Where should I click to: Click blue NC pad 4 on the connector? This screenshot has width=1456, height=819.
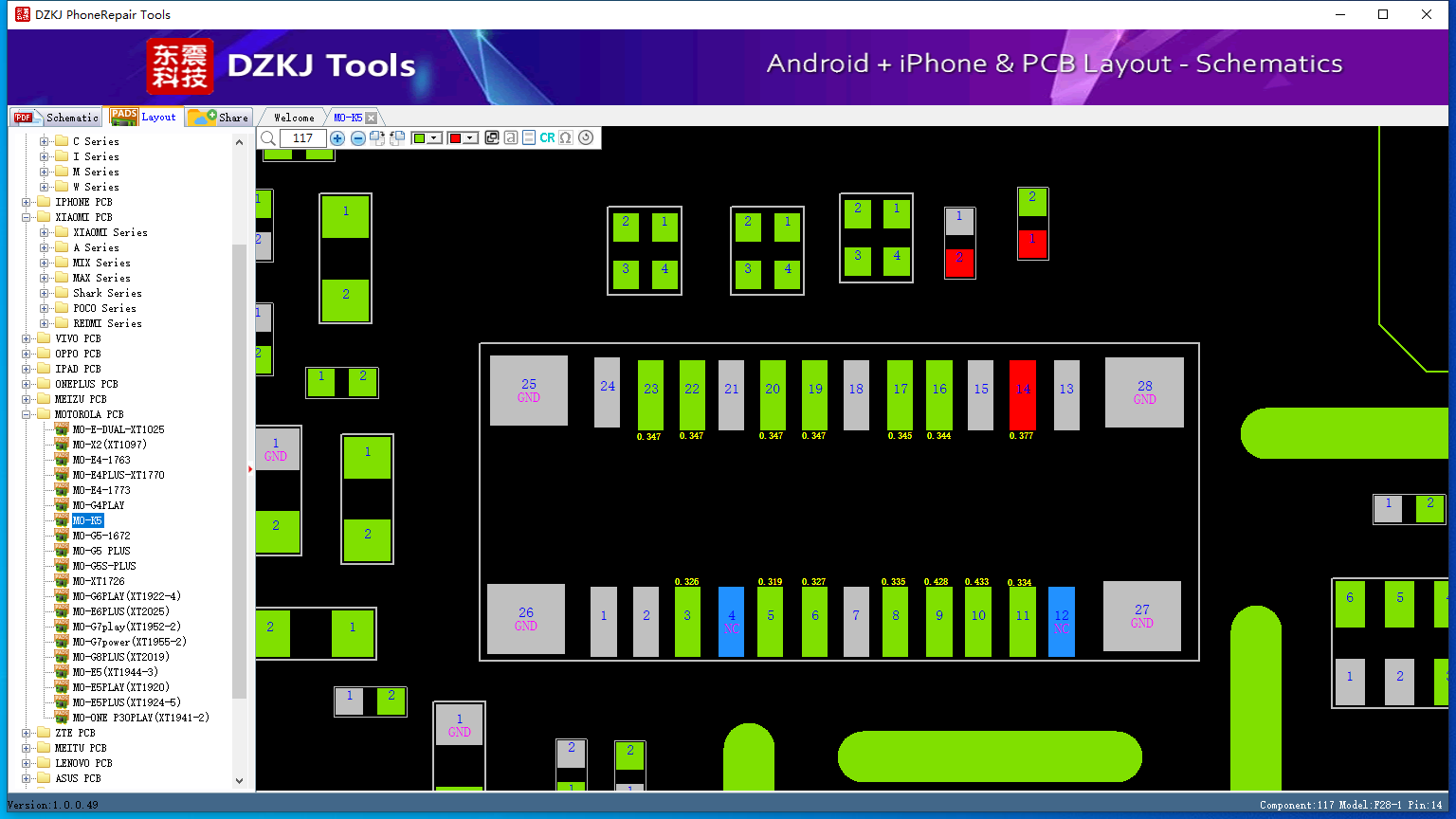click(x=732, y=622)
